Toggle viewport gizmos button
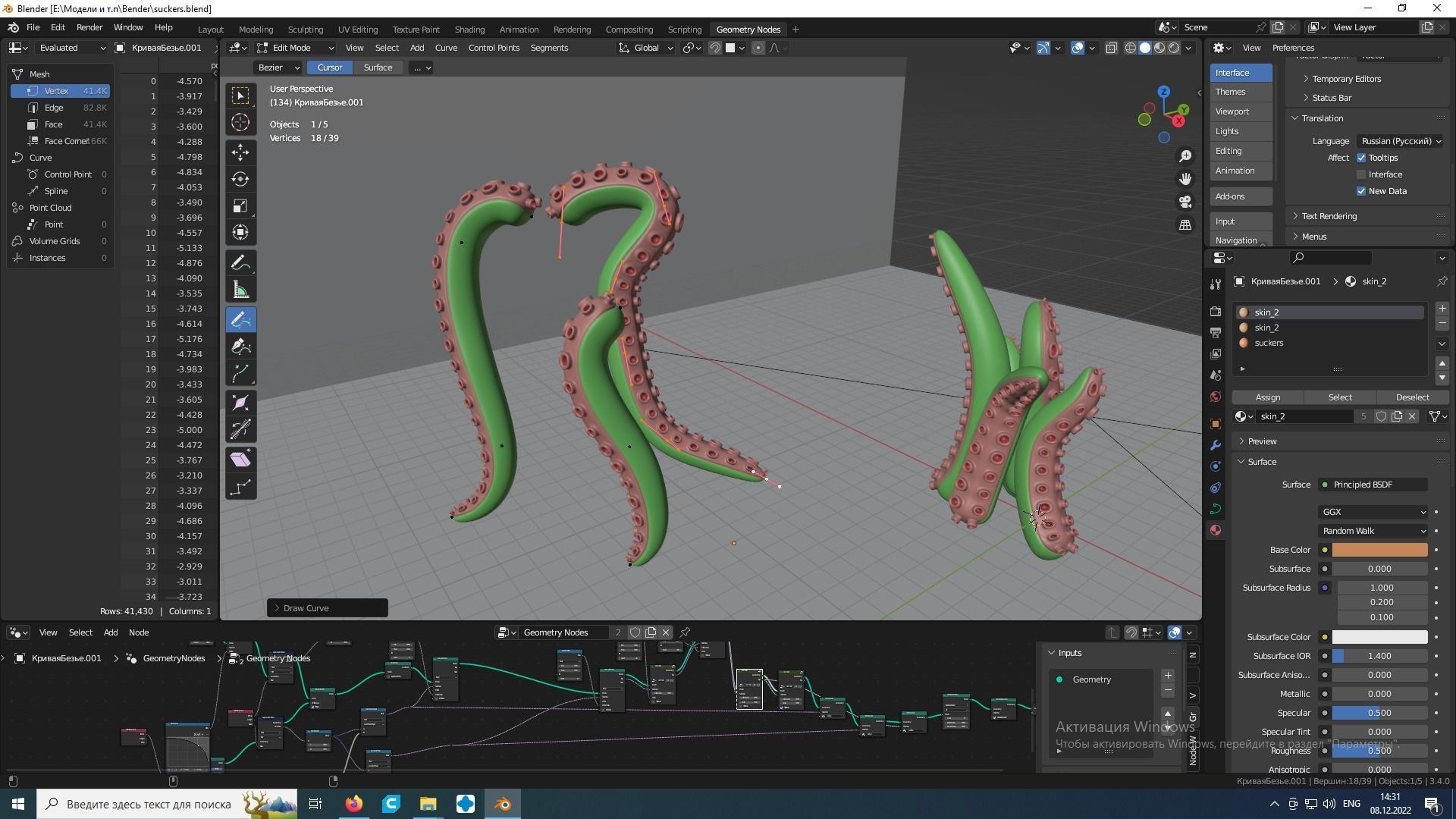The height and width of the screenshot is (819, 1456). (x=1043, y=48)
